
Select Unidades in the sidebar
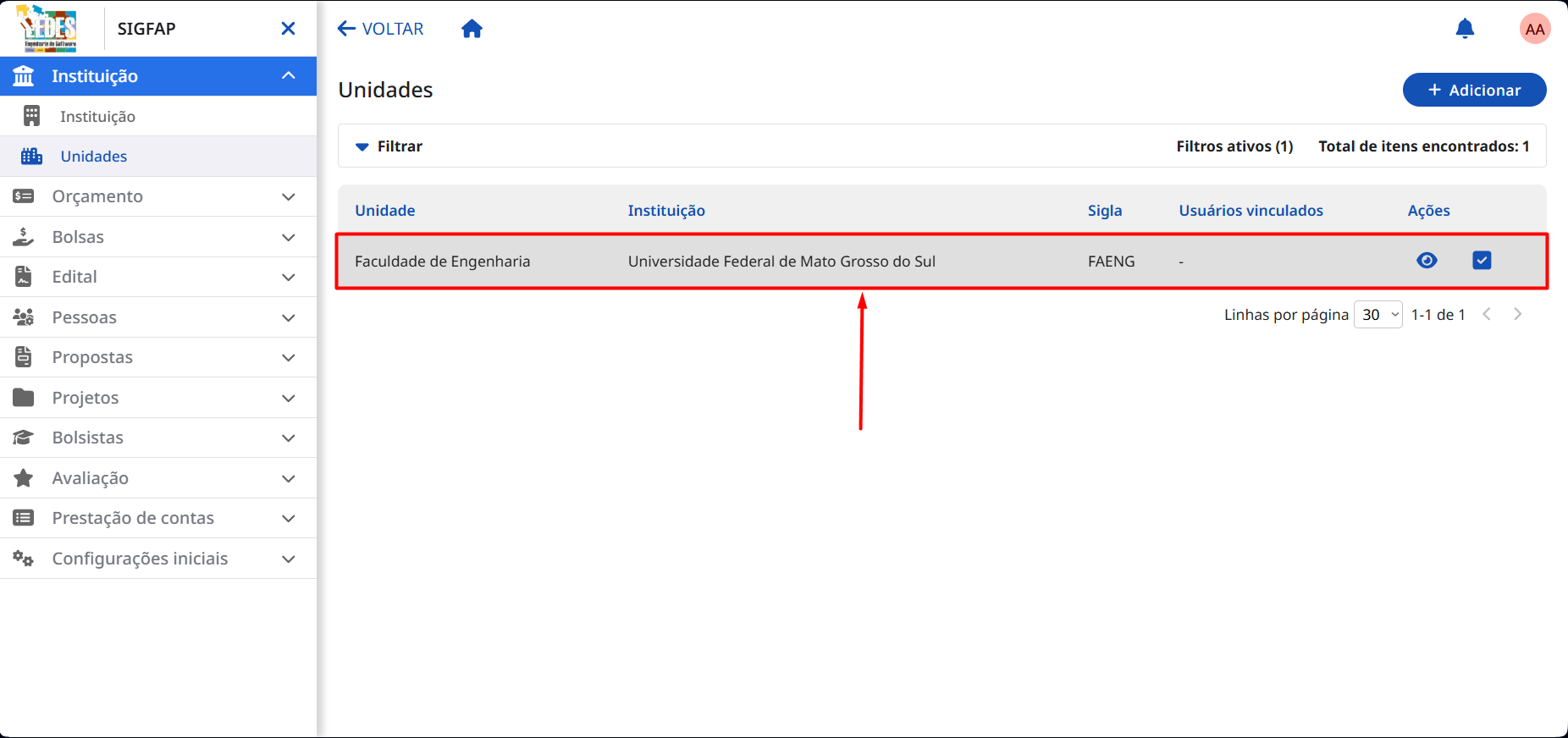coord(158,157)
